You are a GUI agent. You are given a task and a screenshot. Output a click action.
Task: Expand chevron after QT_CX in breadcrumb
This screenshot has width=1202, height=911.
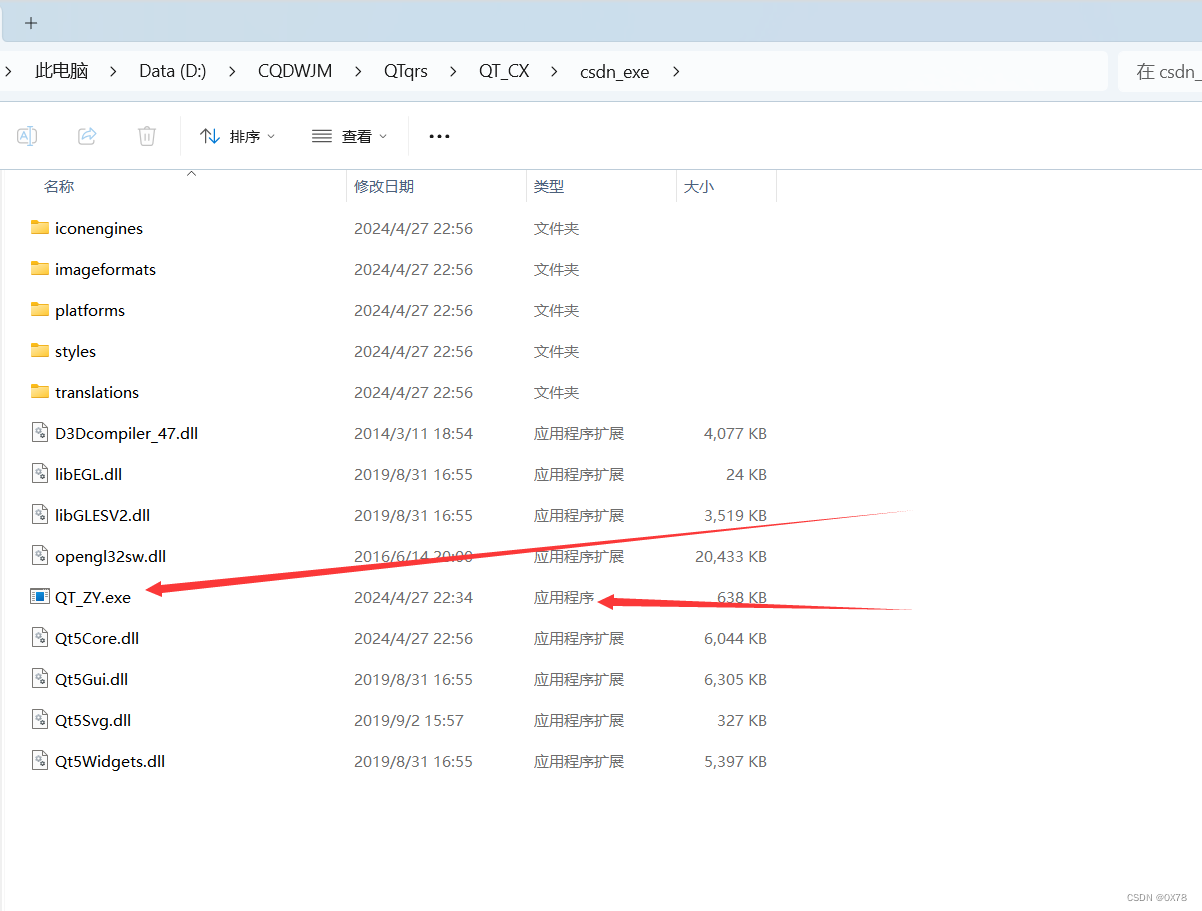point(555,71)
